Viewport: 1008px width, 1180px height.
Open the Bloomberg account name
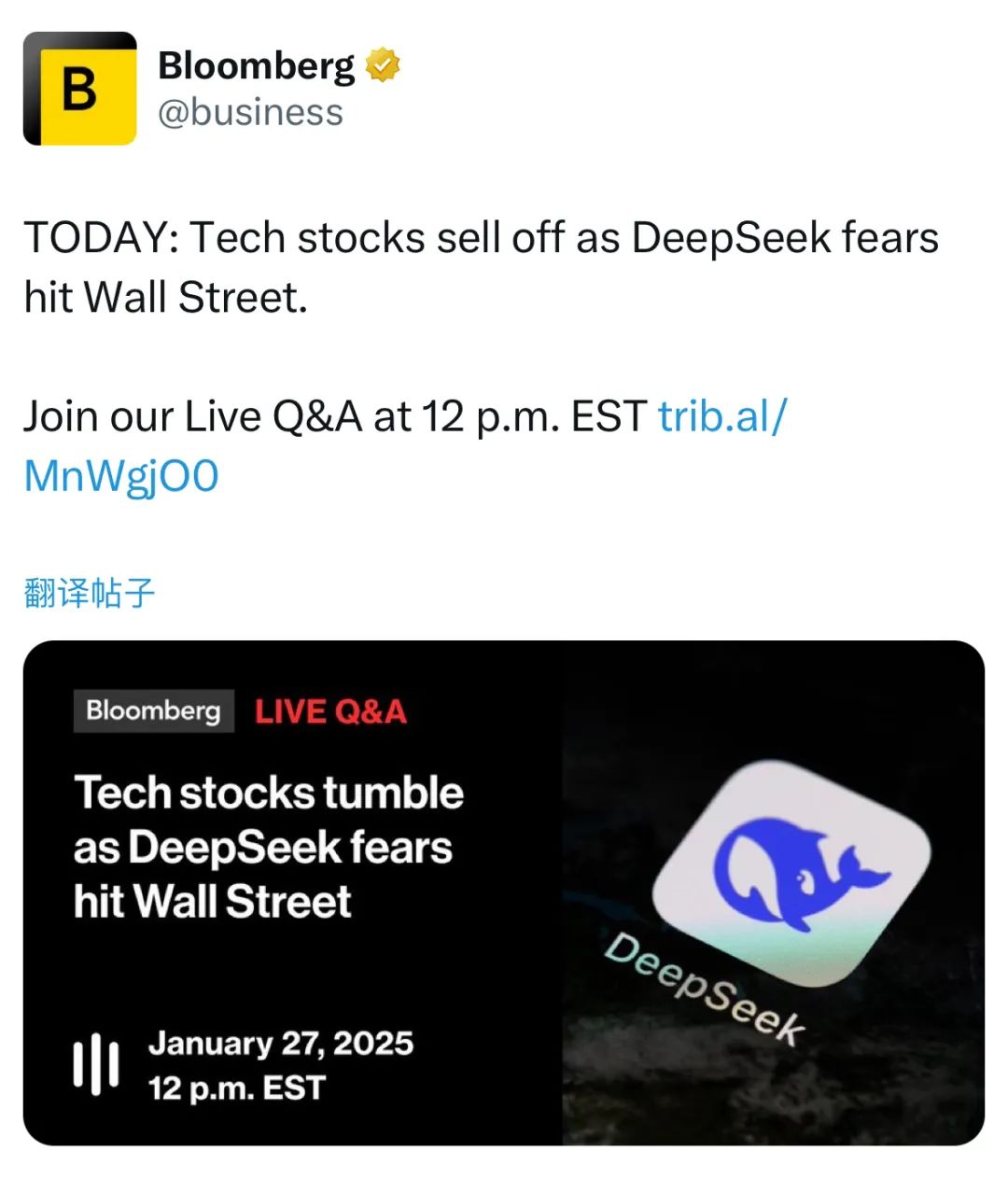point(256,65)
